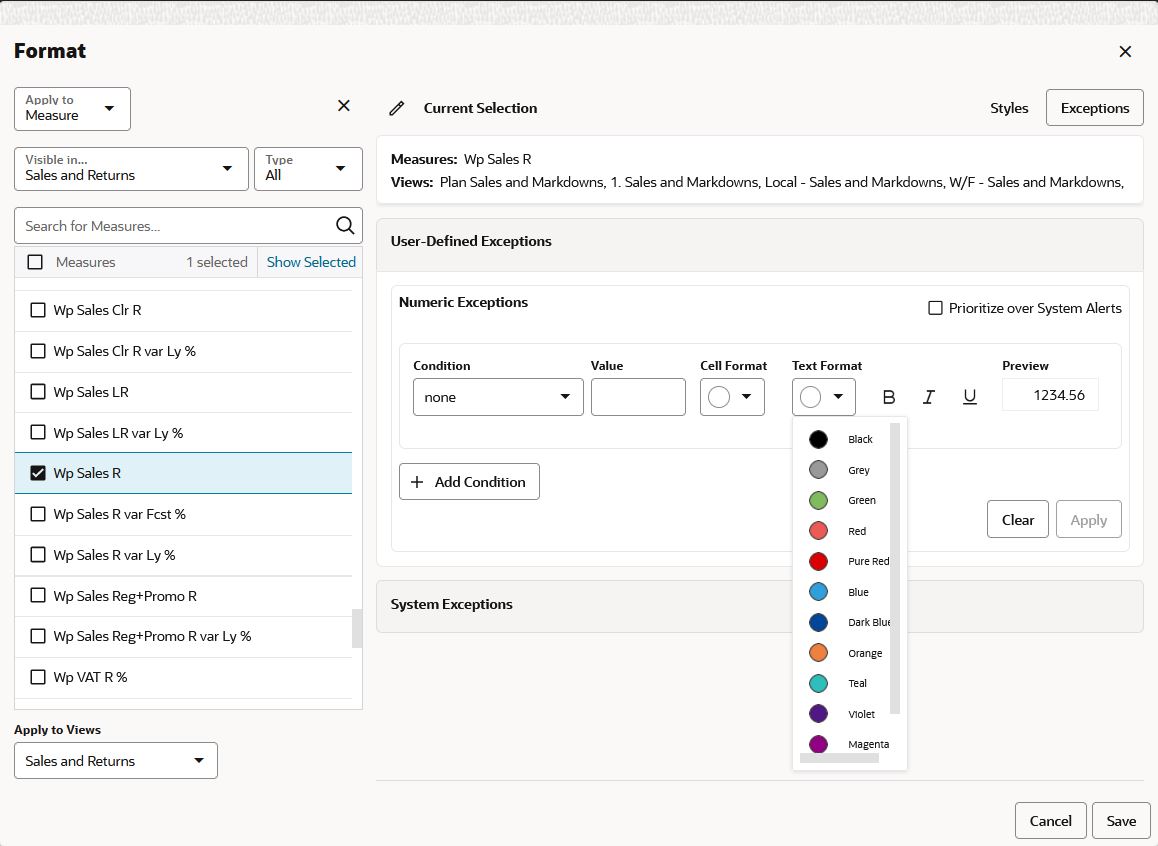The width and height of the screenshot is (1158, 846).
Task: Click the Save button
Action: click(1120, 821)
